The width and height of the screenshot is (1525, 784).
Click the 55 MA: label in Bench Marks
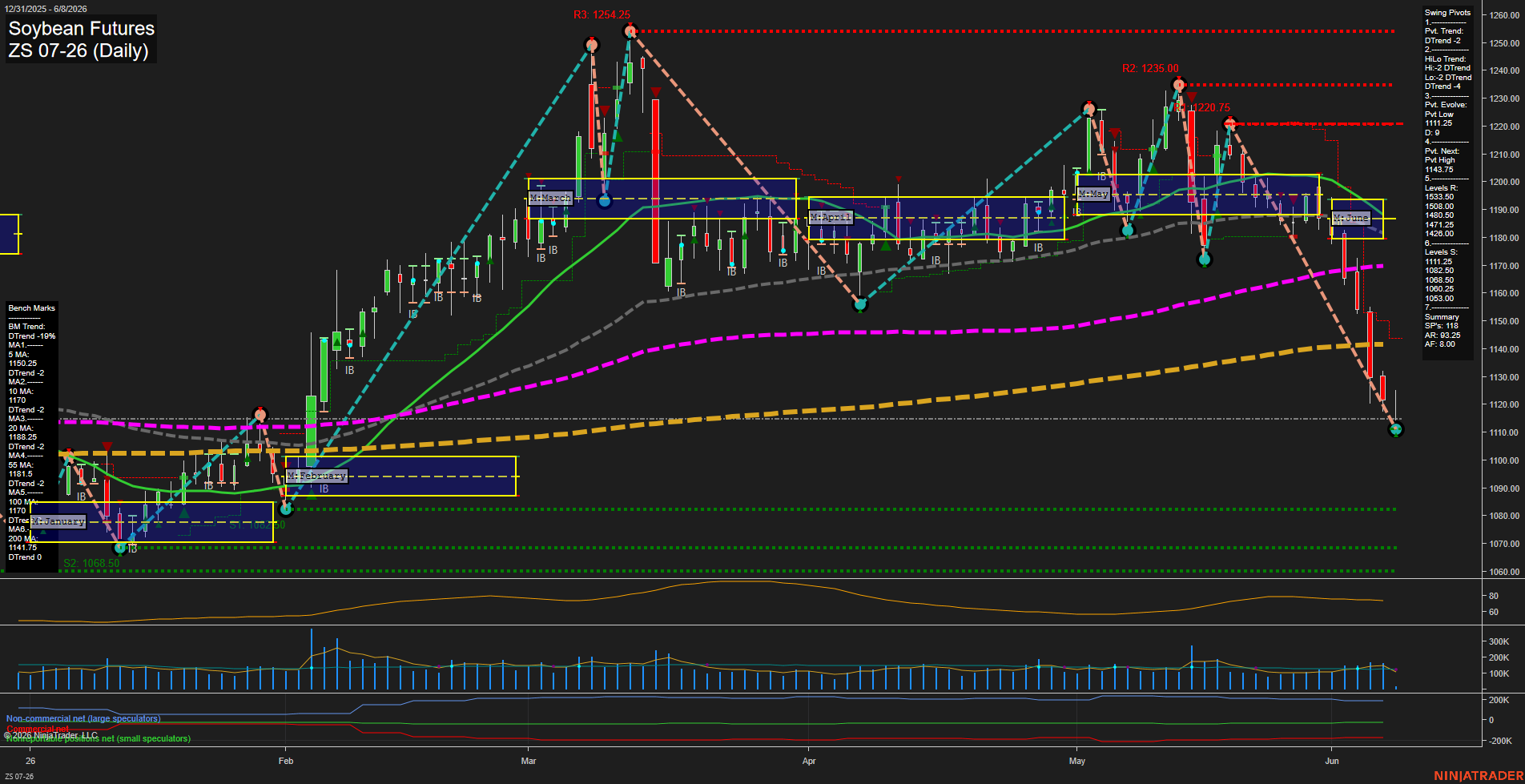pyautogui.click(x=21, y=465)
